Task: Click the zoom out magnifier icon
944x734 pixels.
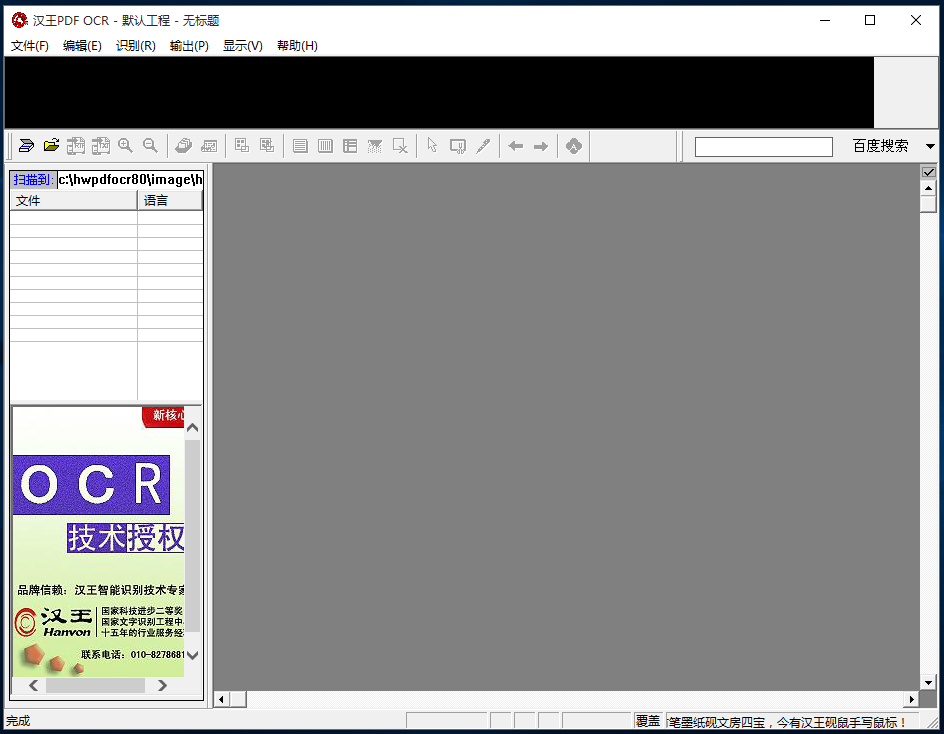Action: (x=150, y=146)
